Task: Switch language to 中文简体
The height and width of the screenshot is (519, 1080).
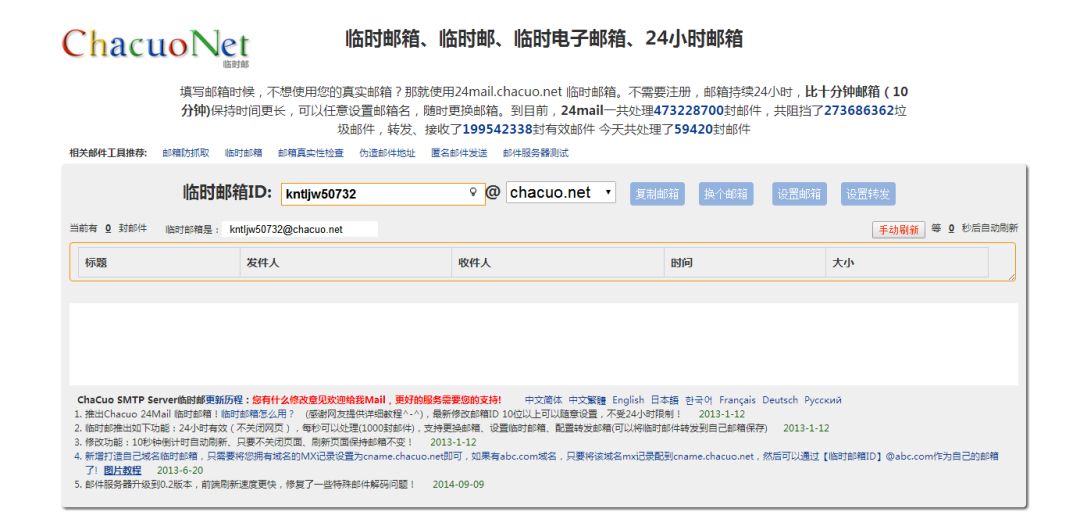Action: (543, 400)
